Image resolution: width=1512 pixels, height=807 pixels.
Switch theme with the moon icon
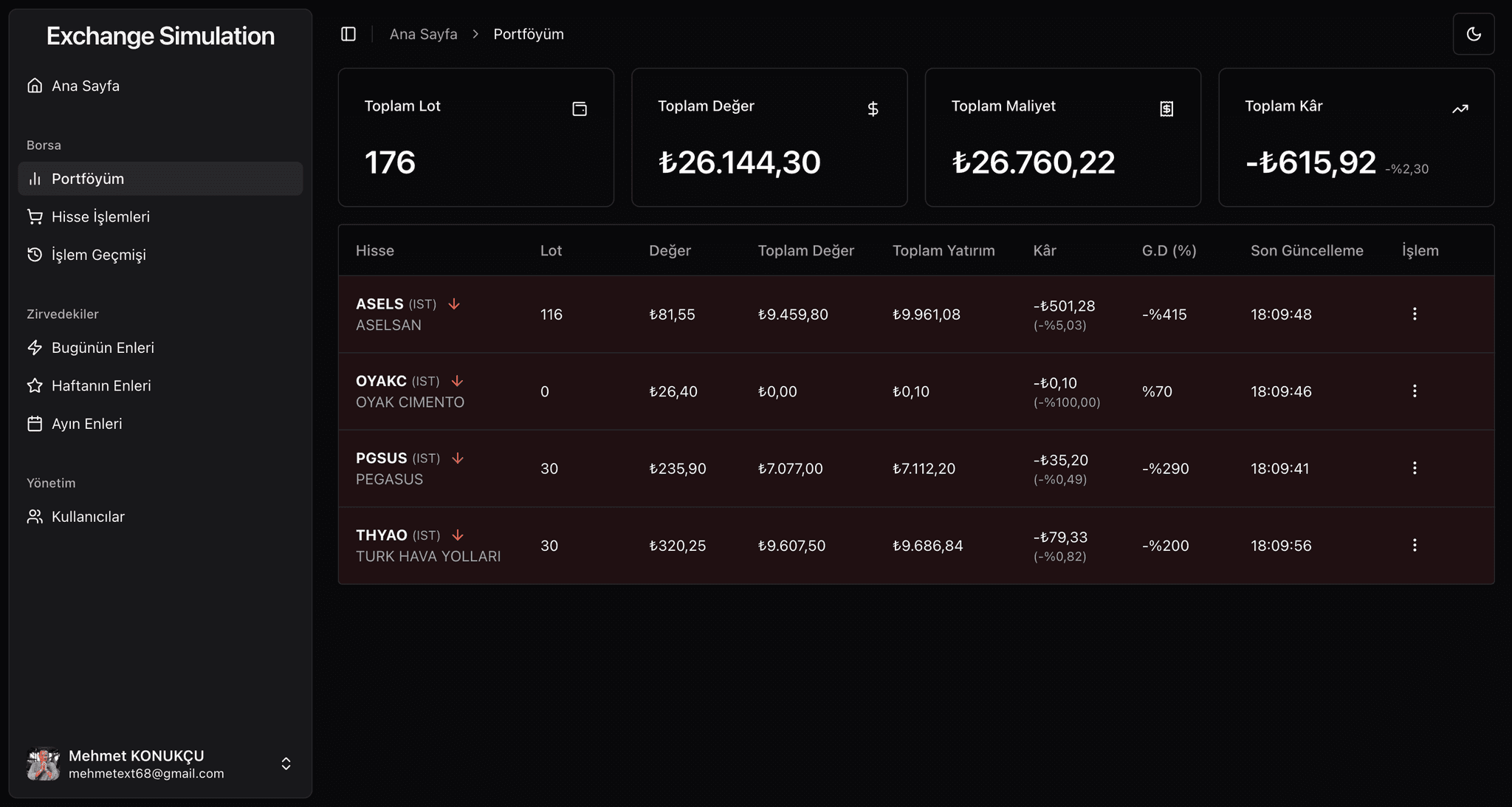1474,34
